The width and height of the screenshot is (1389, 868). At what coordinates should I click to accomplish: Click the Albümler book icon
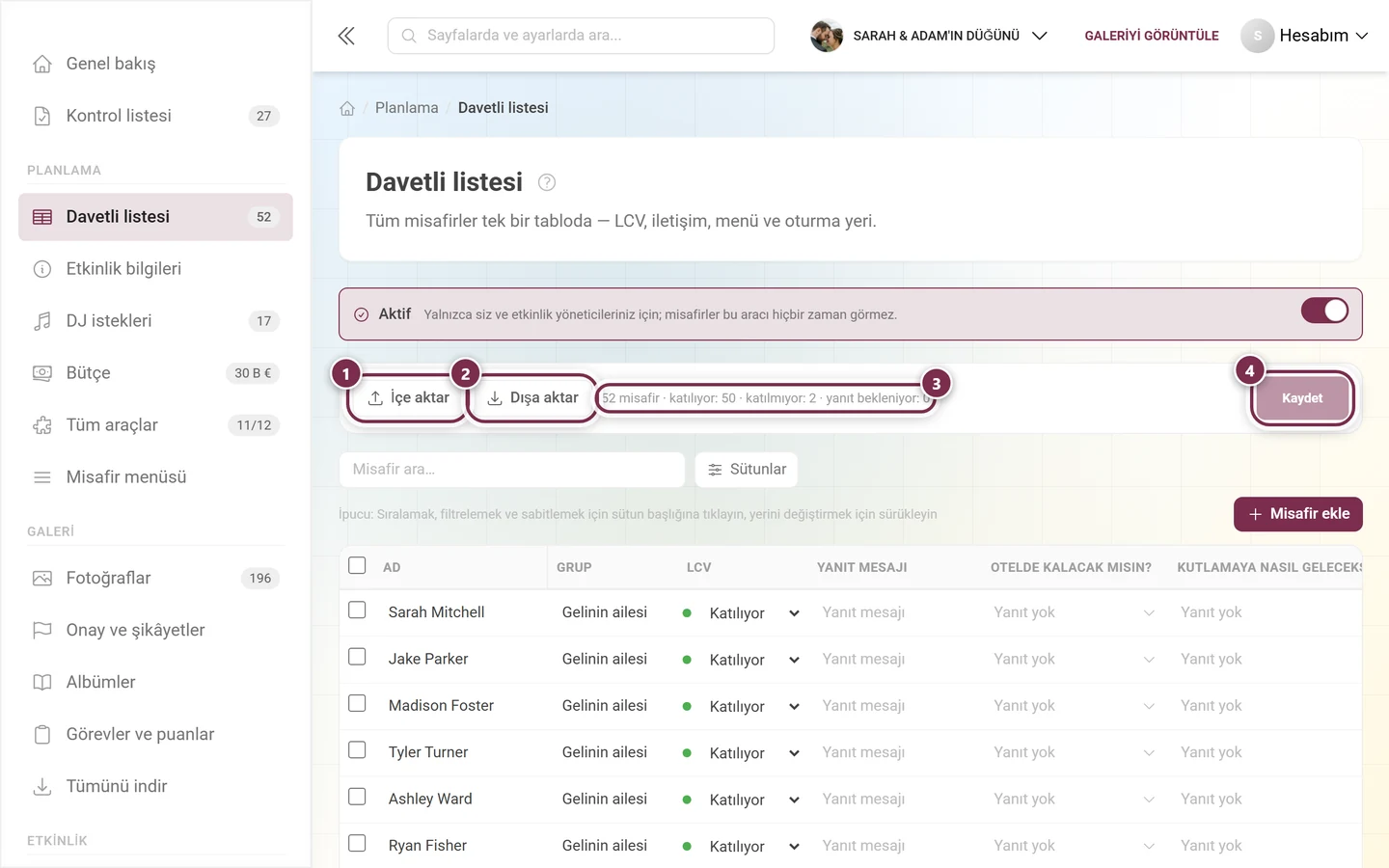pos(42,683)
